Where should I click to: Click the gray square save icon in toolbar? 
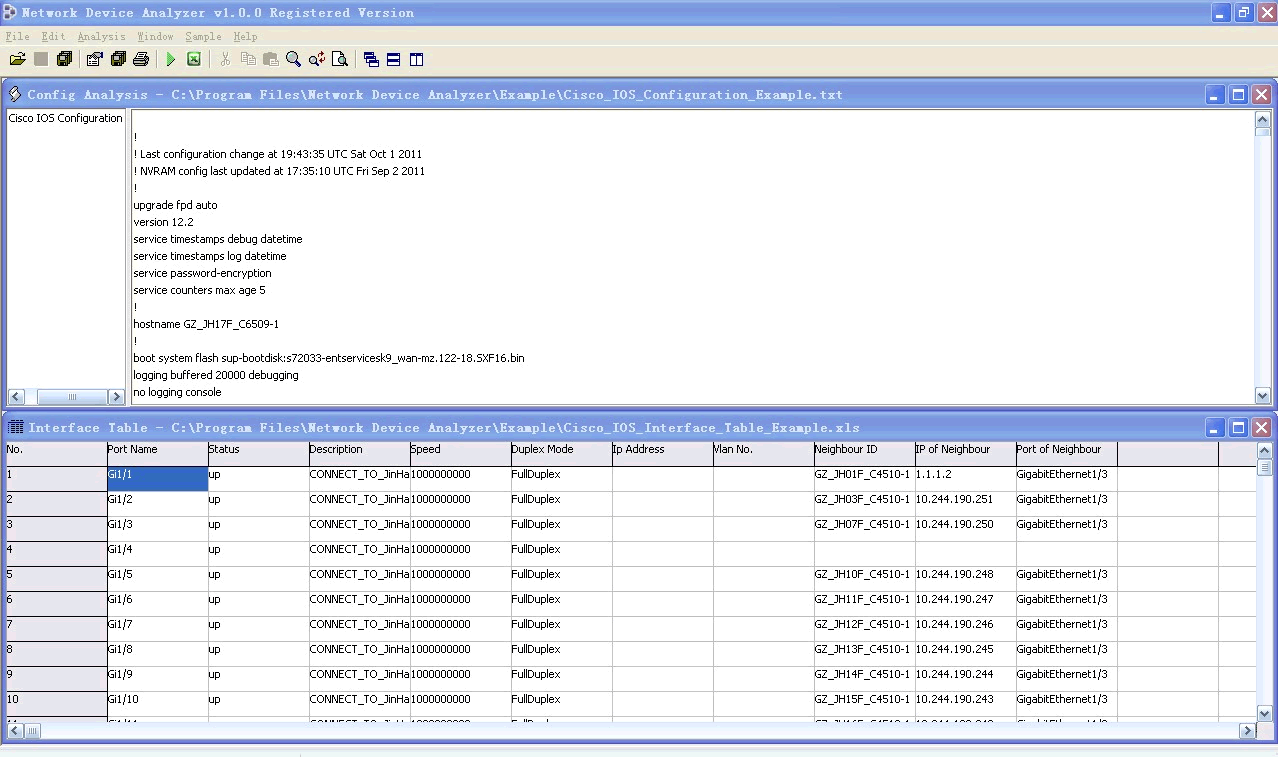pos(41,60)
